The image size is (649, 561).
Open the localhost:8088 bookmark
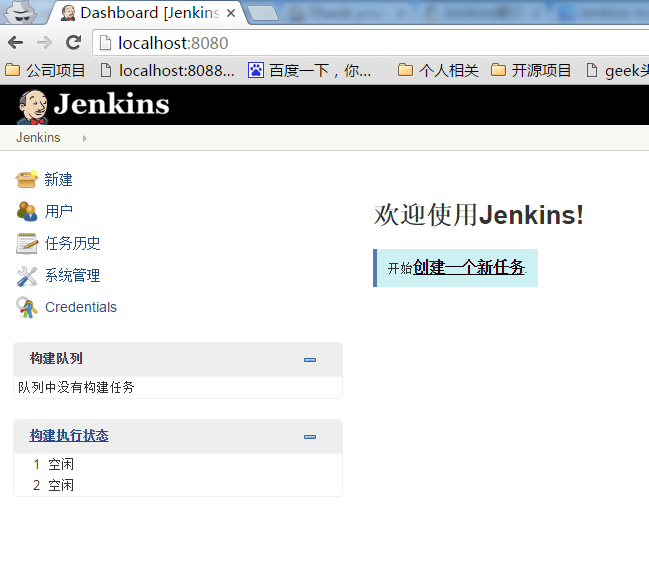click(168, 70)
